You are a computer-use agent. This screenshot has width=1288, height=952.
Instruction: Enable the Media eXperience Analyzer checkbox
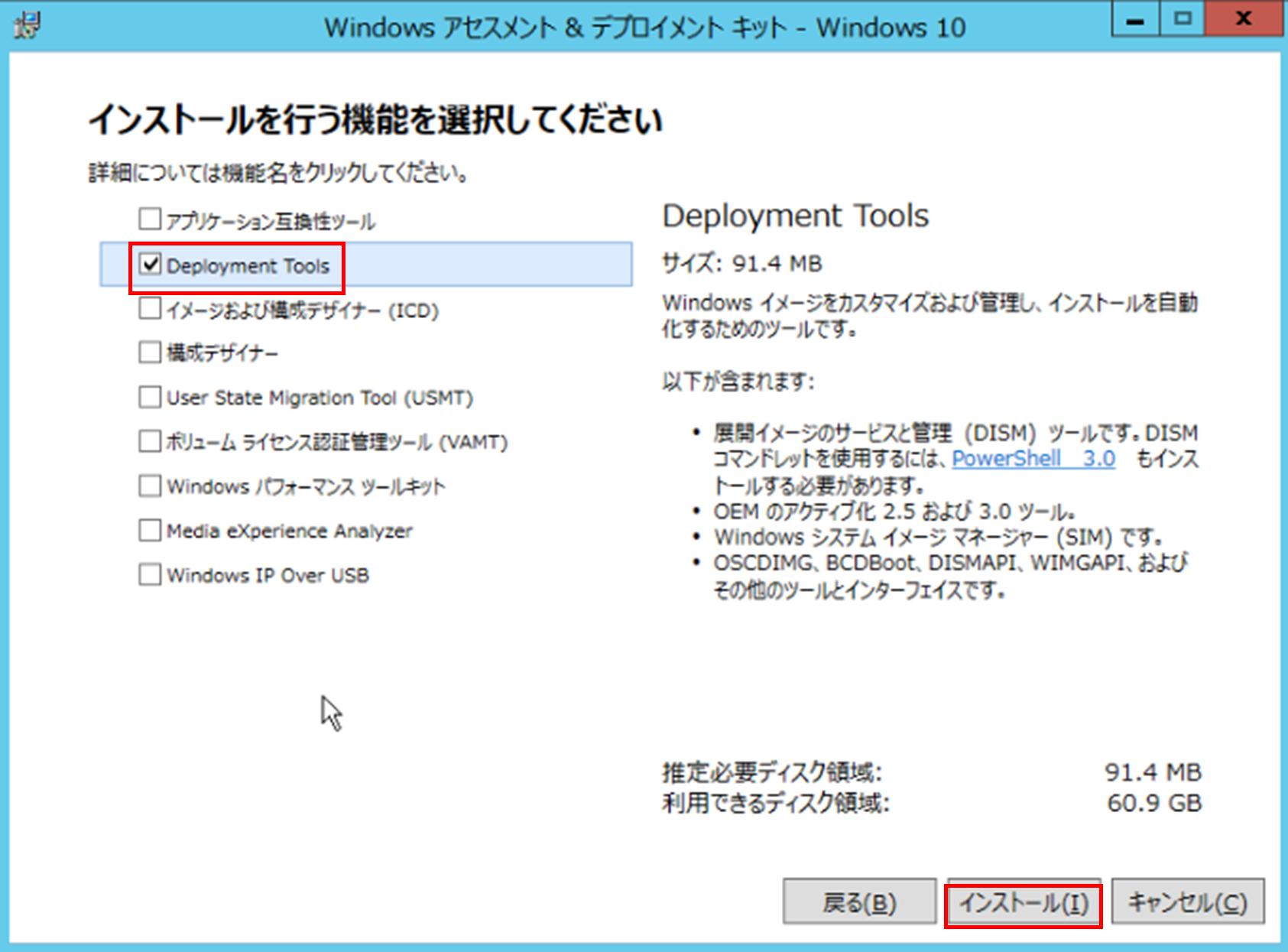click(150, 530)
